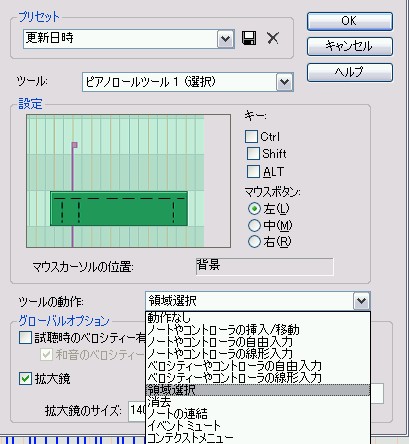Disable the 拡大鏡 checkbox
The height and width of the screenshot is (444, 409).
pyautogui.click(x=26, y=379)
